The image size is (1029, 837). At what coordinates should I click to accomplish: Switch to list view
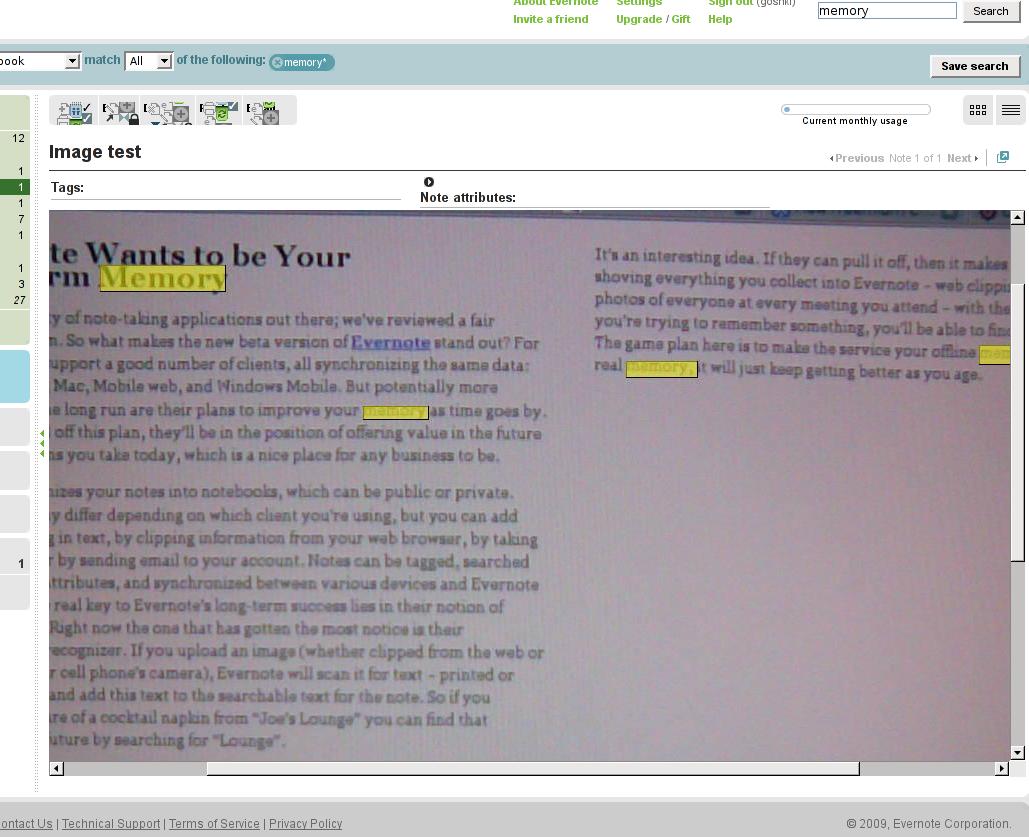(1011, 110)
